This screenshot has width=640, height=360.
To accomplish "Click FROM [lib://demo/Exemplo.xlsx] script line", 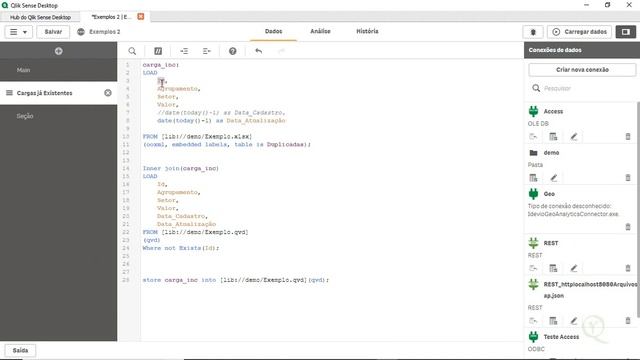I will [x=197, y=136].
